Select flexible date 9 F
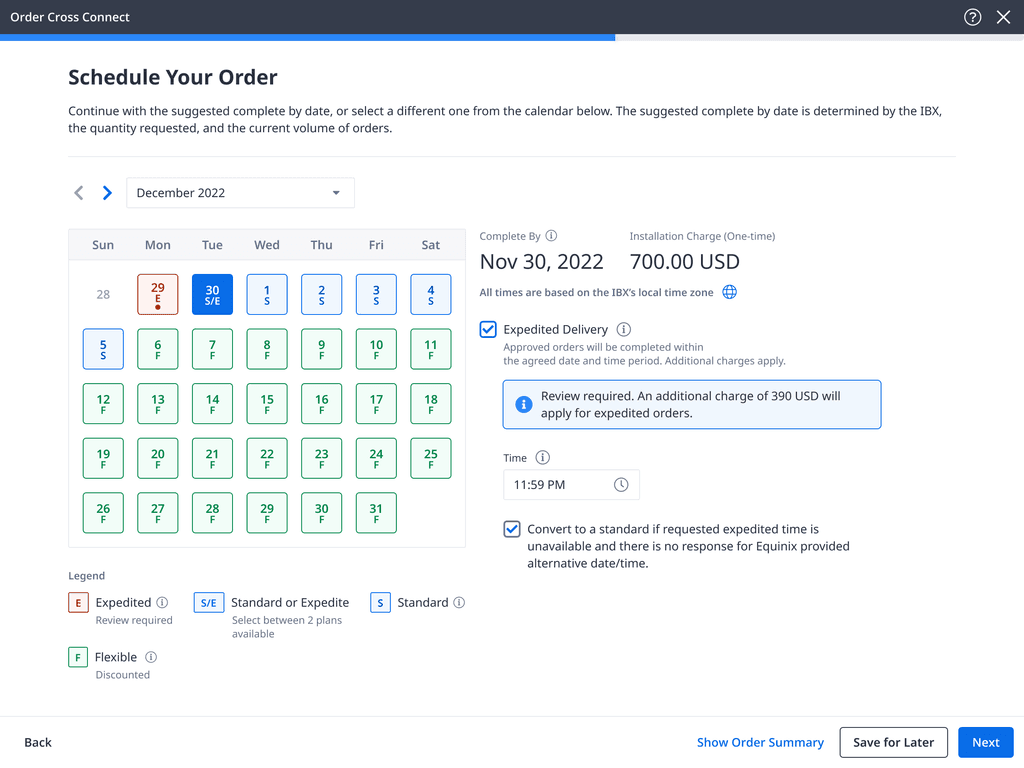Image resolution: width=1024 pixels, height=768 pixels. coord(321,349)
